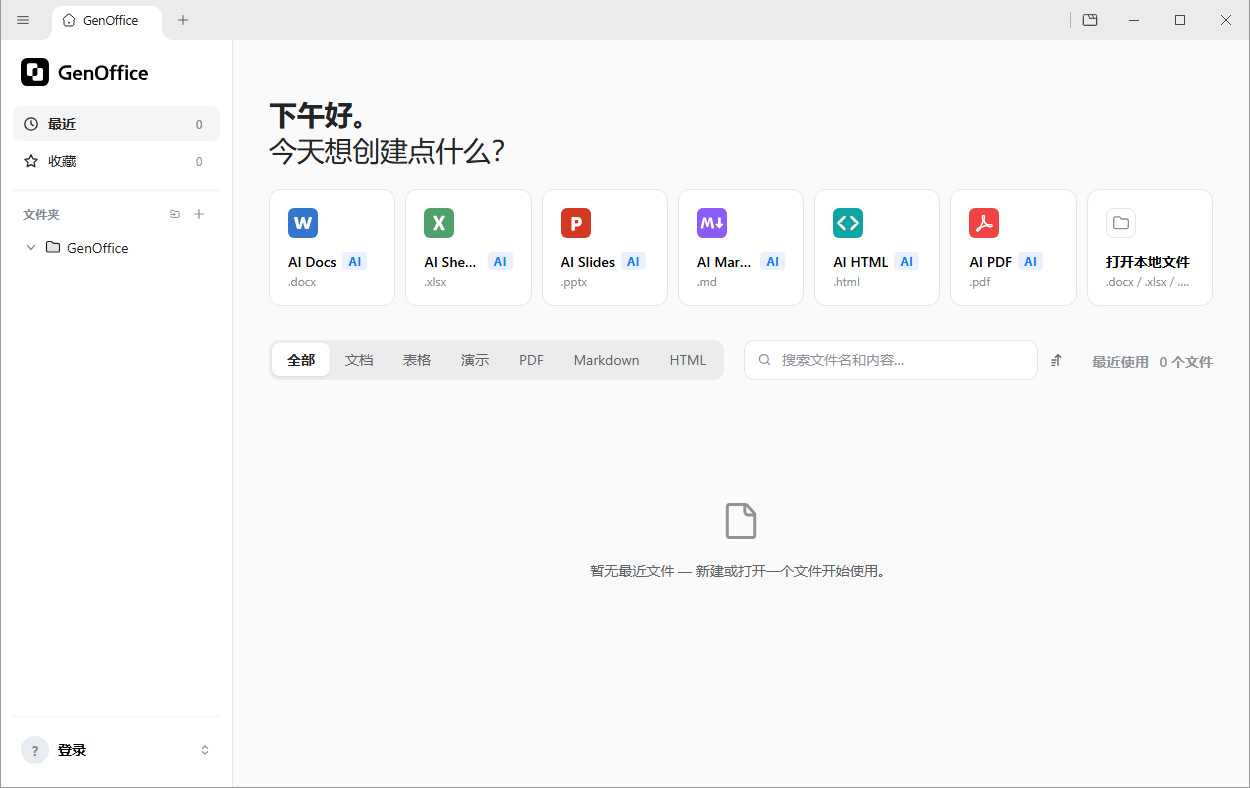1250x788 pixels.
Task: Select the HTML filter tab
Action: tap(688, 360)
